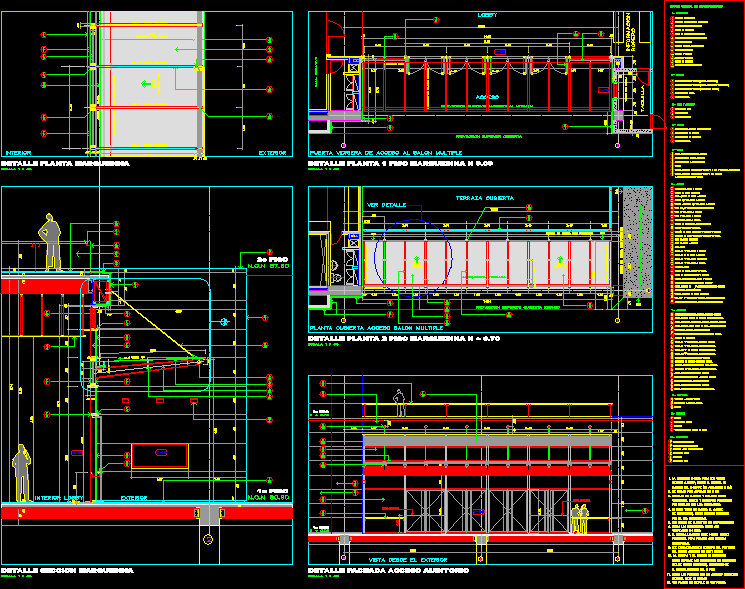Select the vertical 'TAQUILLA' label
Image resolution: width=745 pixels, height=589 pixels.
pos(643,98)
